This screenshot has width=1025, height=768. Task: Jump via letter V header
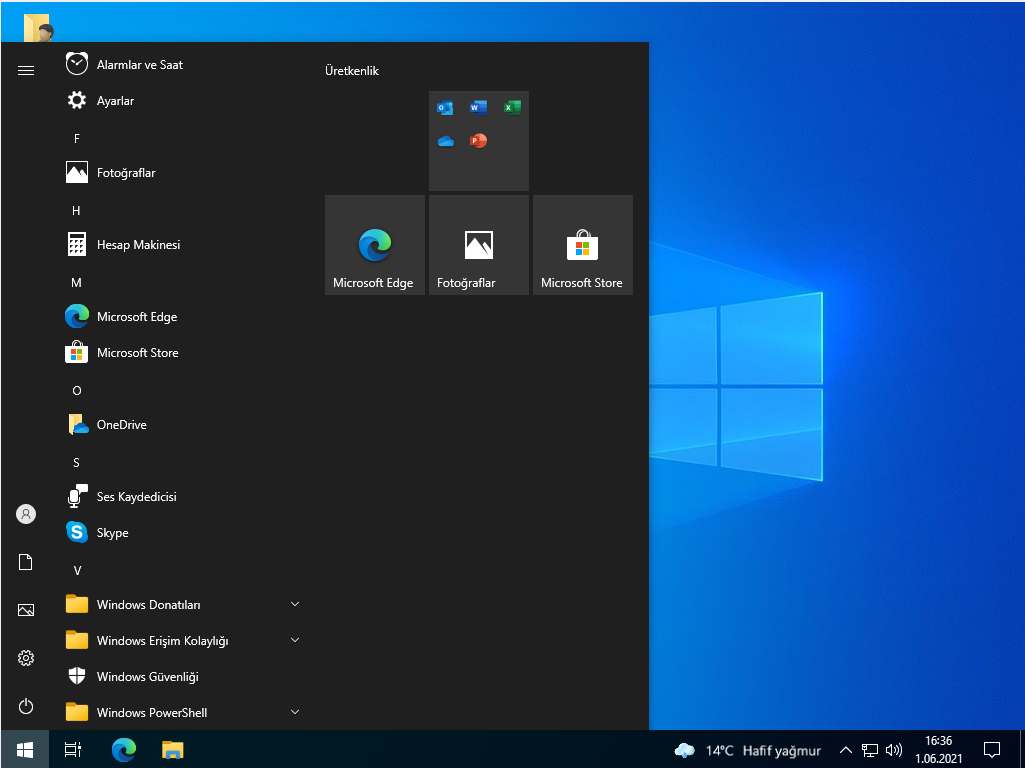pos(76,570)
